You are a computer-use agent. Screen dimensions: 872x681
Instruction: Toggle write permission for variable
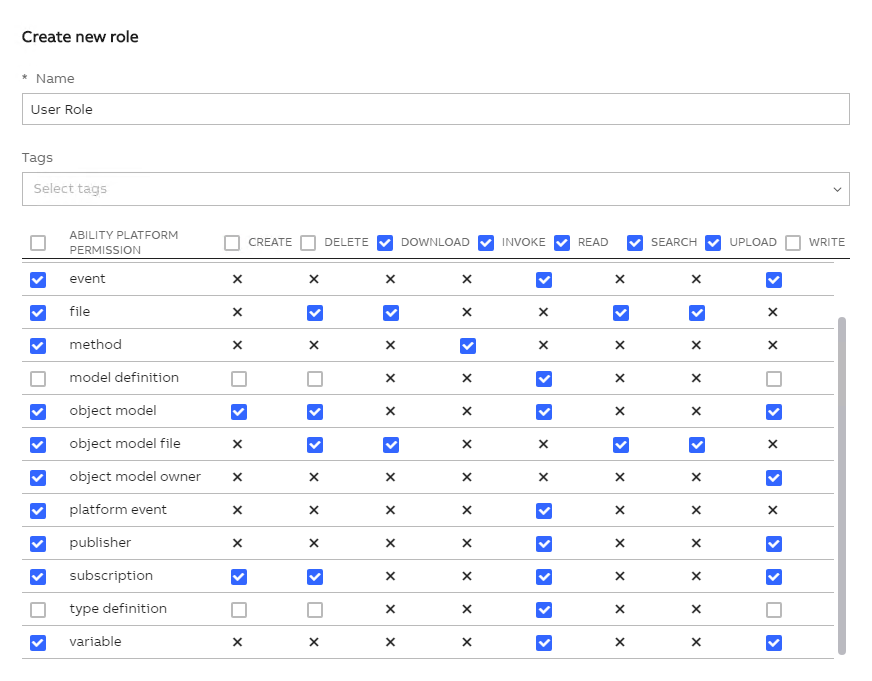point(774,643)
